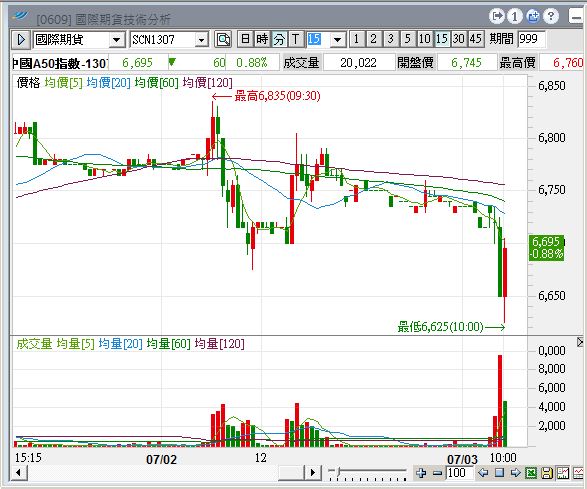Export data with the Excel icon
587x489 pixels.
(531, 473)
